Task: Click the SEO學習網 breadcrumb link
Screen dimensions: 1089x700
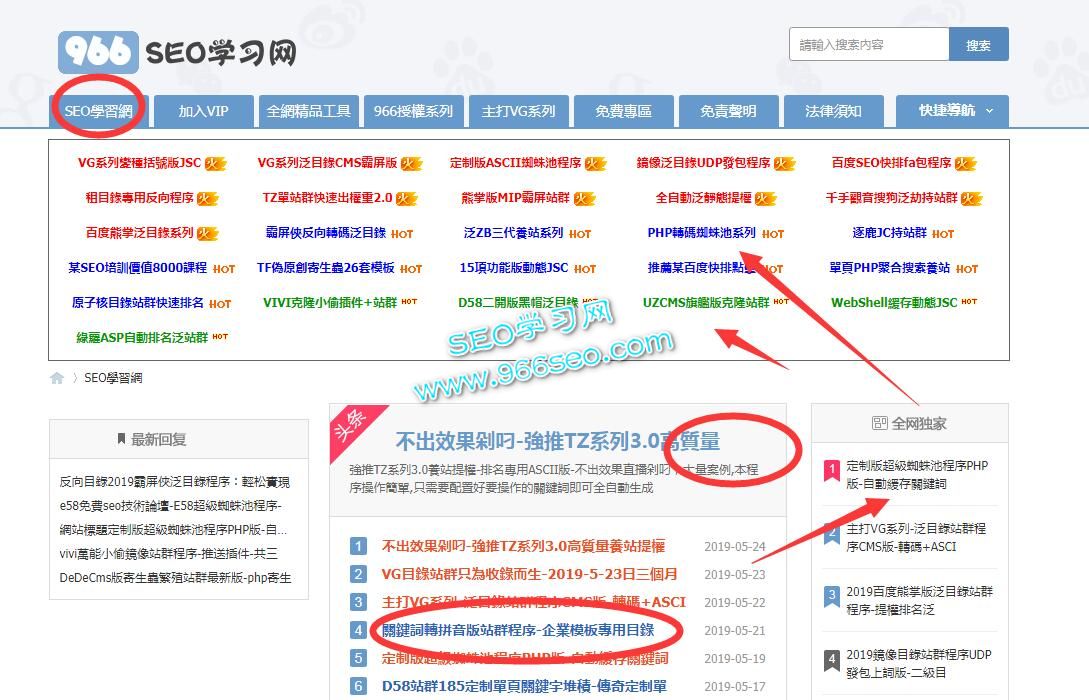Action: point(113,378)
